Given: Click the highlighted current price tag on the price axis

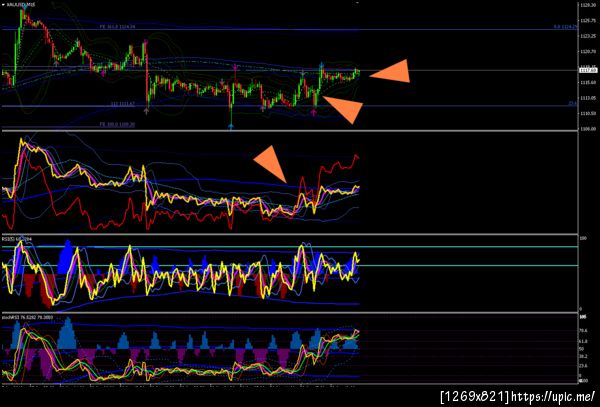Looking at the screenshot, I should pyautogui.click(x=589, y=70).
